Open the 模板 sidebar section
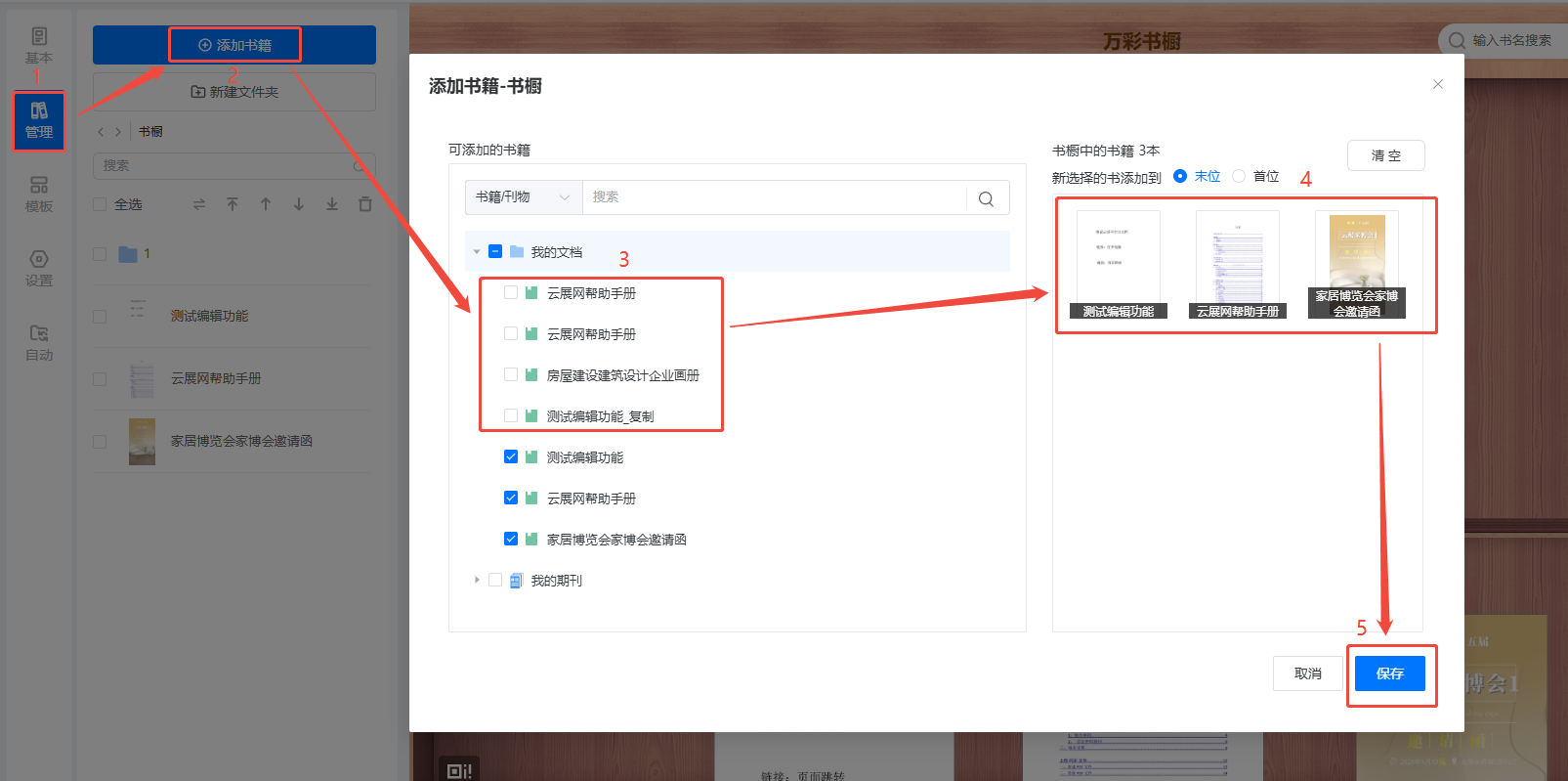 tap(39, 195)
